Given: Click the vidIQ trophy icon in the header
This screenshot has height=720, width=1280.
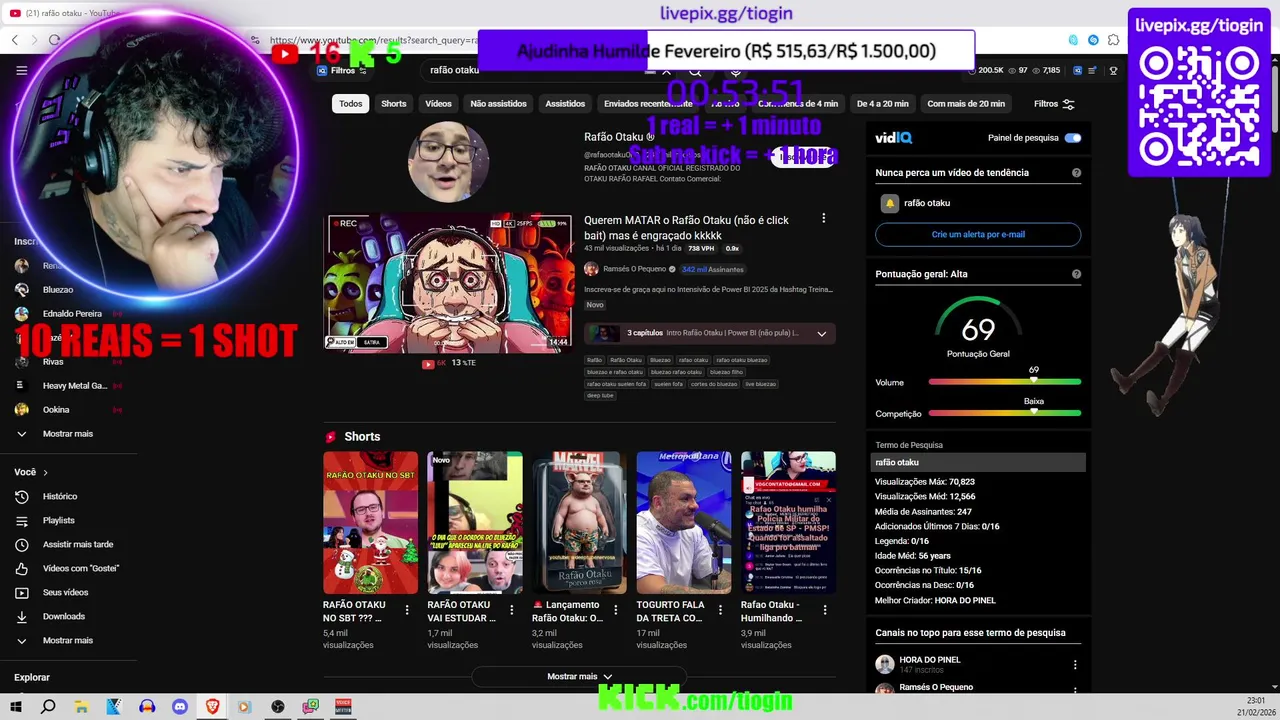Looking at the screenshot, I should click(x=1113, y=71).
